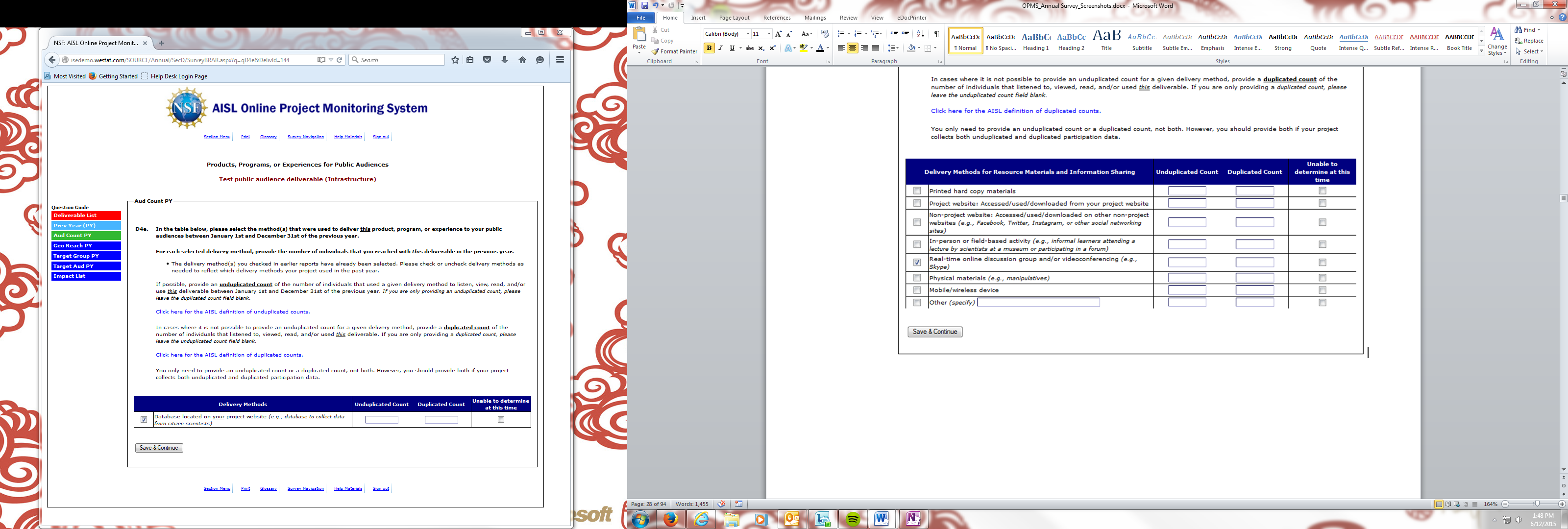Image resolution: width=1568 pixels, height=529 pixels.
Task: Click the yellow text highlight color button
Action: point(803,48)
